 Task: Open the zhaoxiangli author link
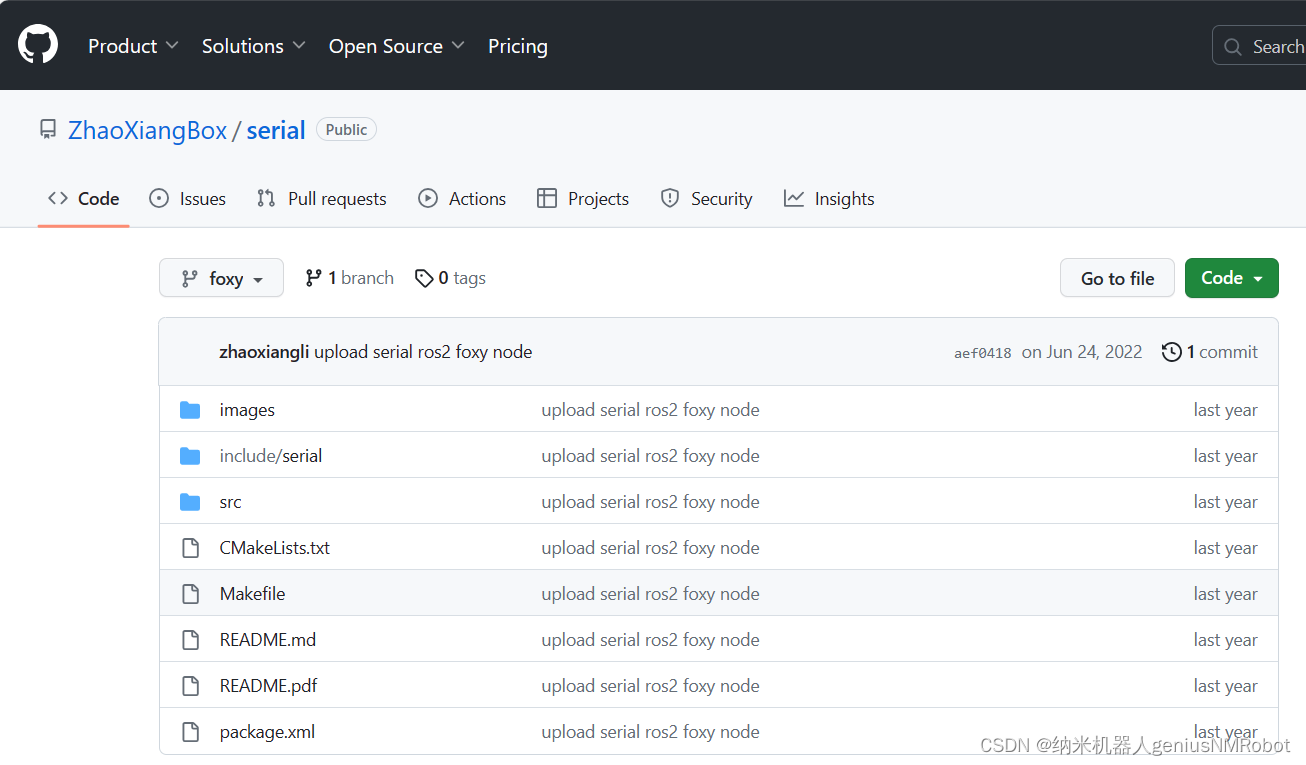pos(264,352)
